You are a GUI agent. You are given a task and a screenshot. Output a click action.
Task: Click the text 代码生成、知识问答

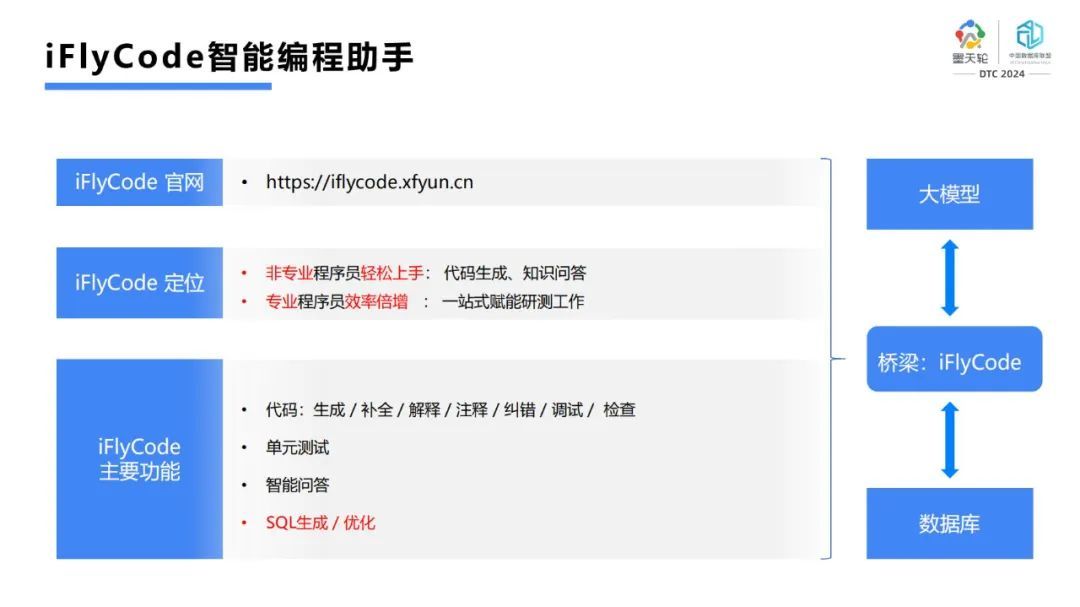[x=515, y=273]
